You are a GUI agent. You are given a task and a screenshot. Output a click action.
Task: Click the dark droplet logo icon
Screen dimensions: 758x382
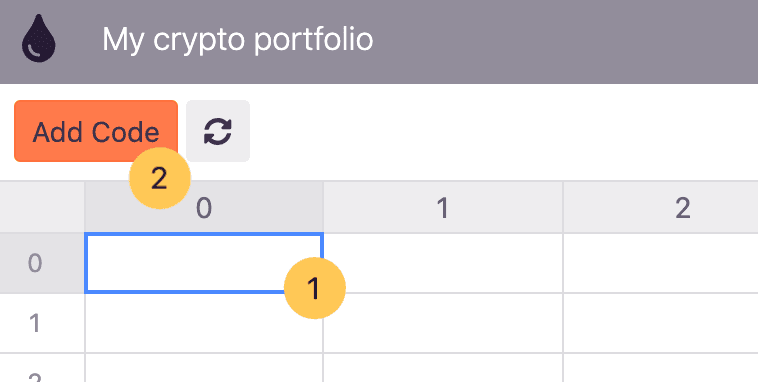pyautogui.click(x=39, y=39)
